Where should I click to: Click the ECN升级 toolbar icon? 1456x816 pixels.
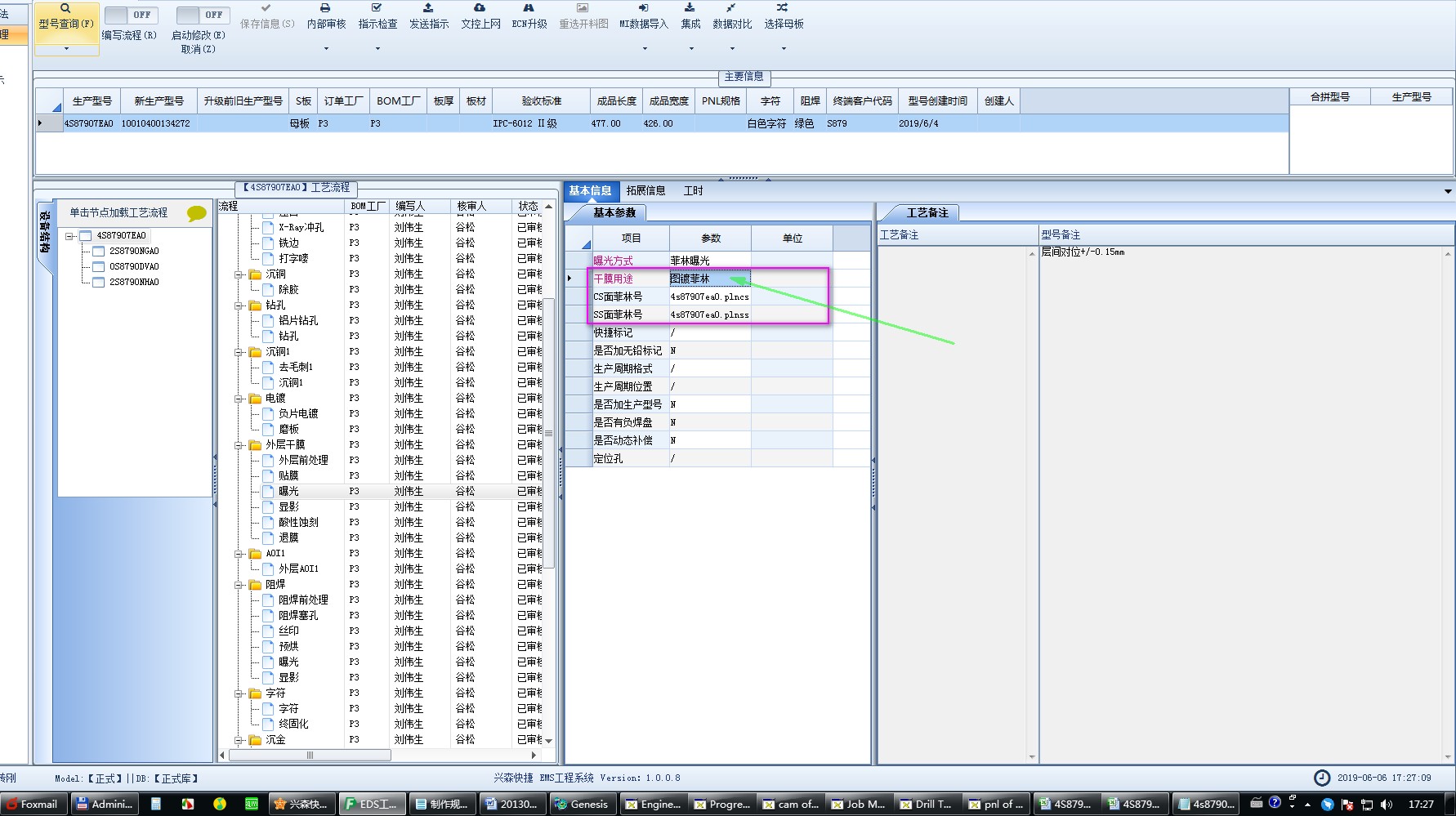tap(529, 8)
